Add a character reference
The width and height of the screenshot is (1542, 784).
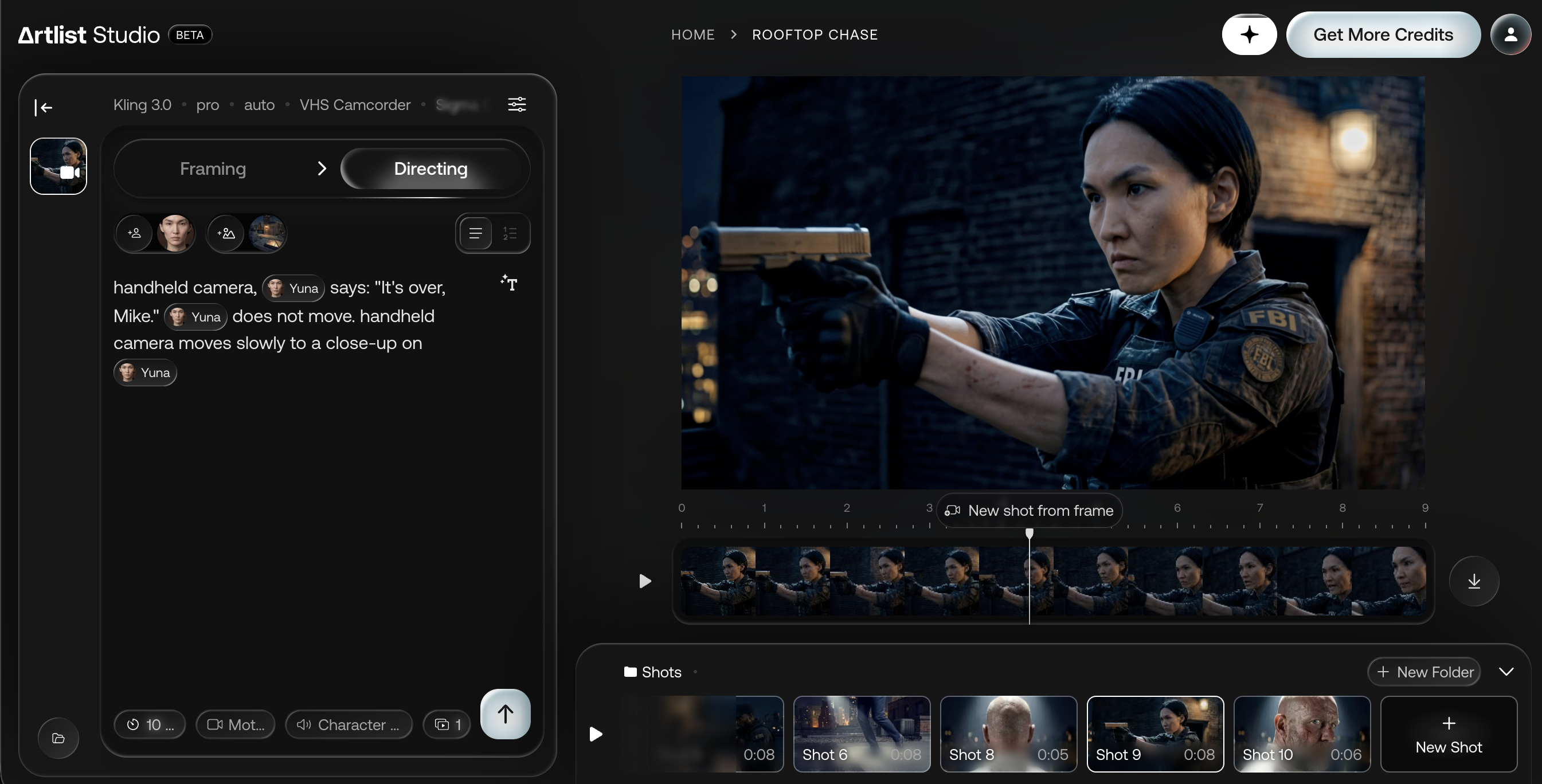click(x=135, y=233)
